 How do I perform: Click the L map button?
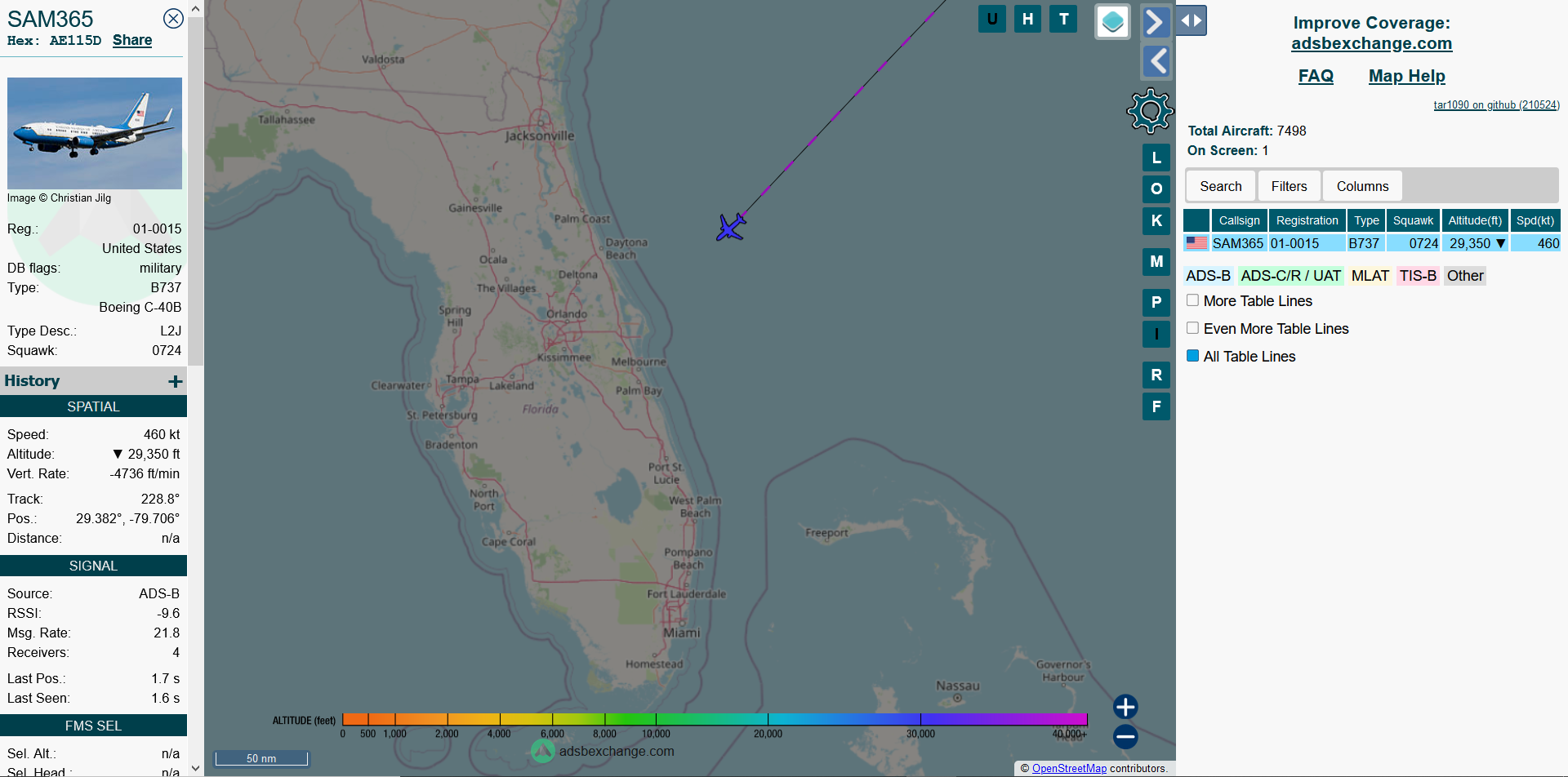[1156, 158]
